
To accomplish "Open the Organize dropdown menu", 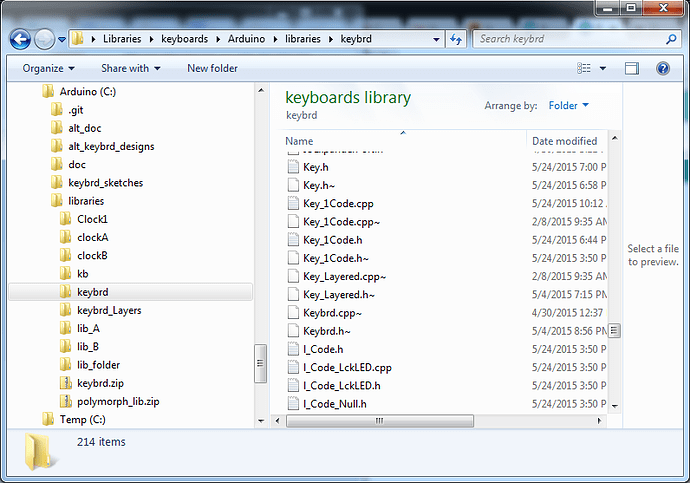I will pos(48,68).
